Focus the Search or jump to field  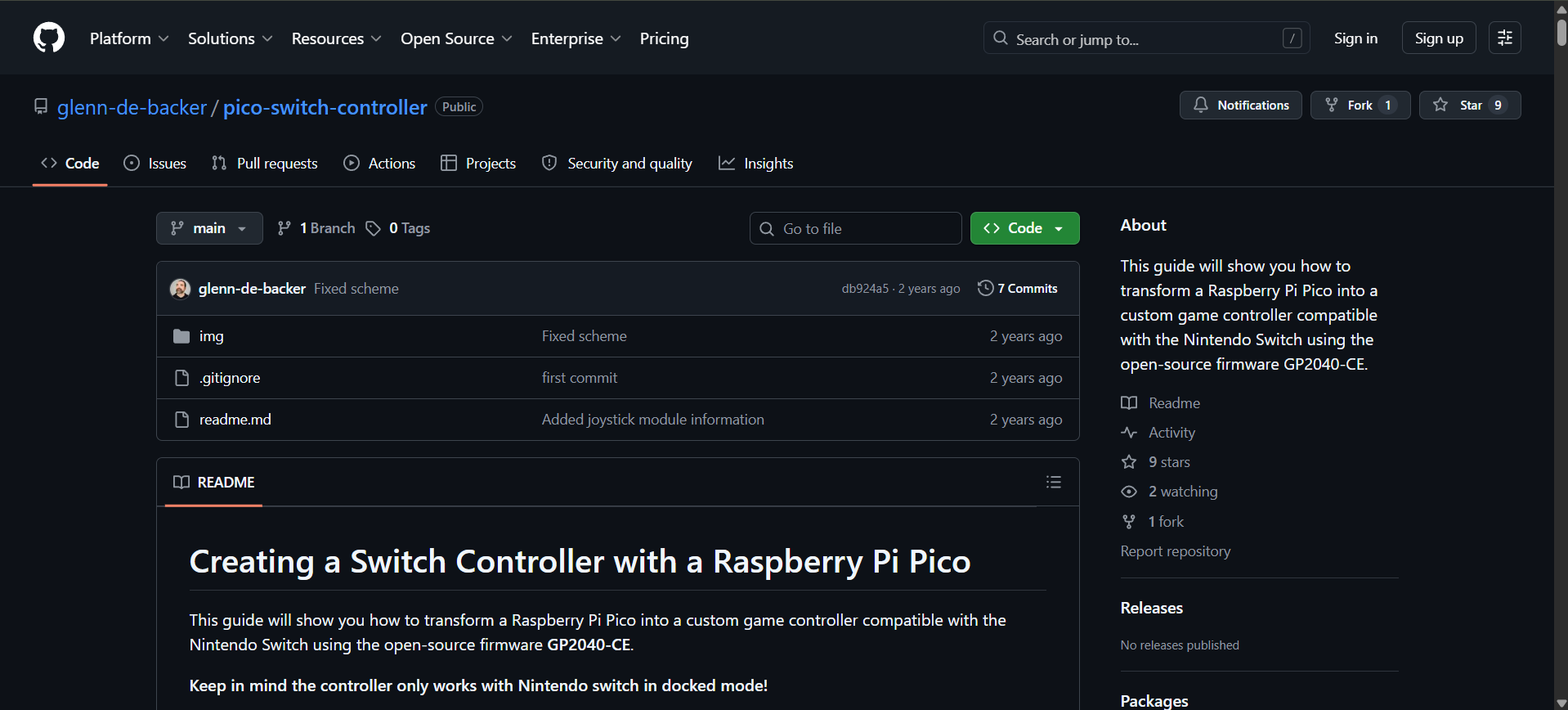click(1146, 38)
